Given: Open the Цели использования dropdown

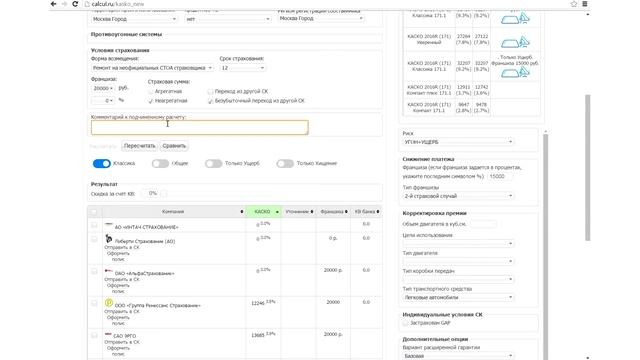Looking at the screenshot, I should point(458,244).
